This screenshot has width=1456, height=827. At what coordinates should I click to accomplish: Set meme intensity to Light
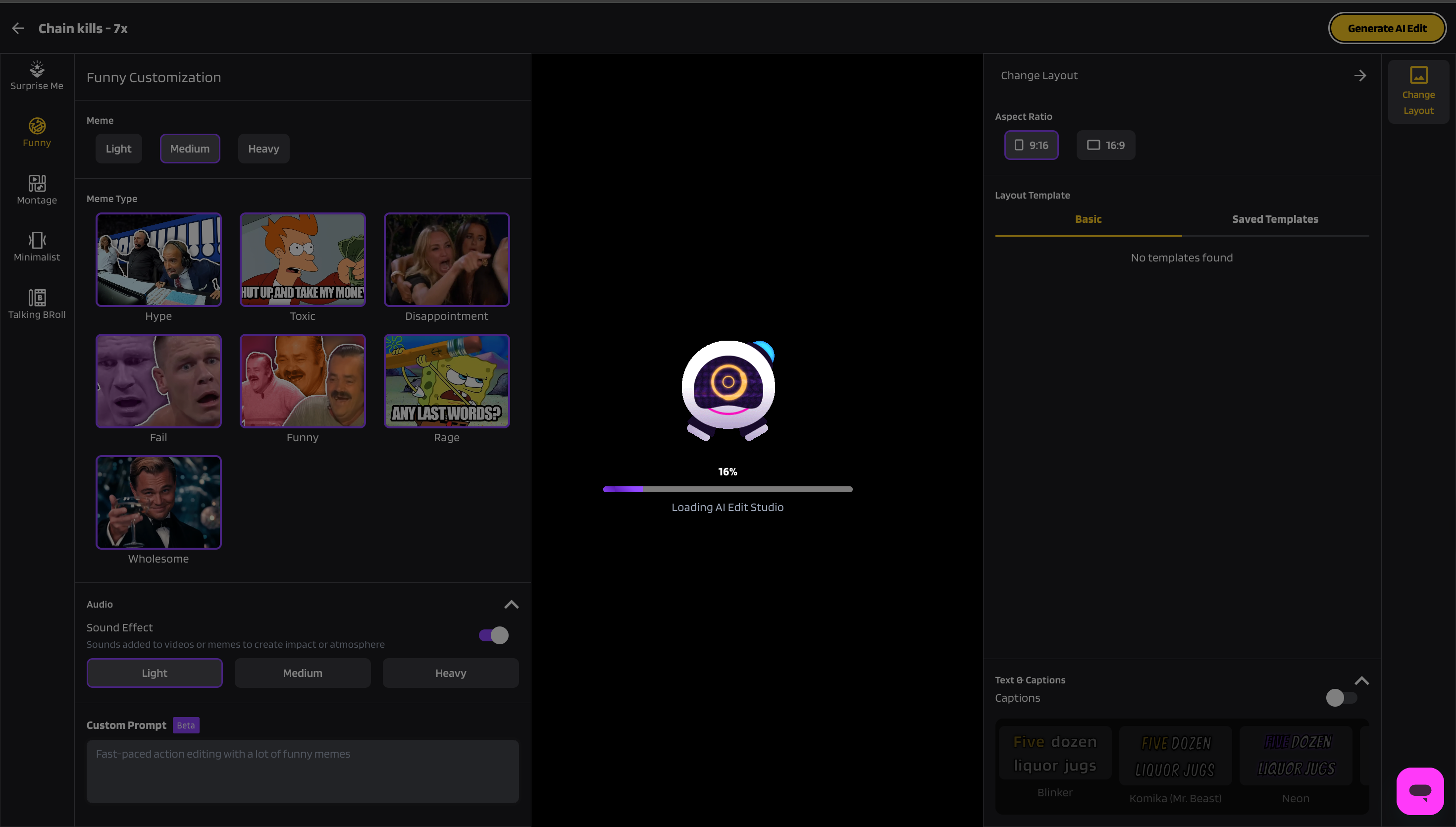point(118,149)
